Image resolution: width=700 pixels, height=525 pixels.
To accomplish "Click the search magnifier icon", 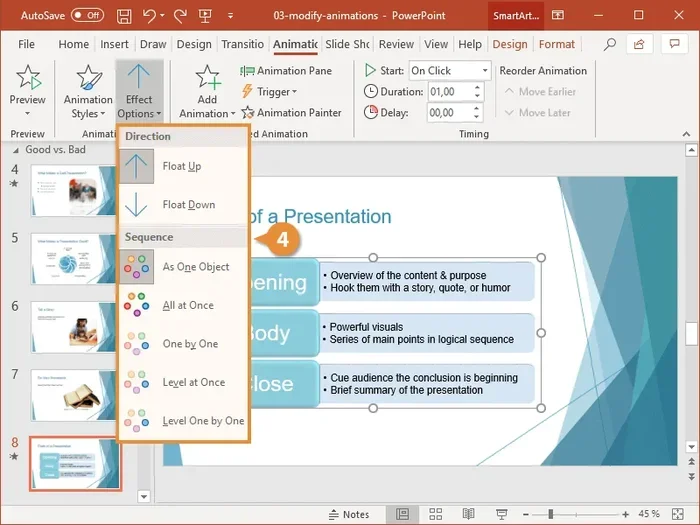I will (609, 44).
